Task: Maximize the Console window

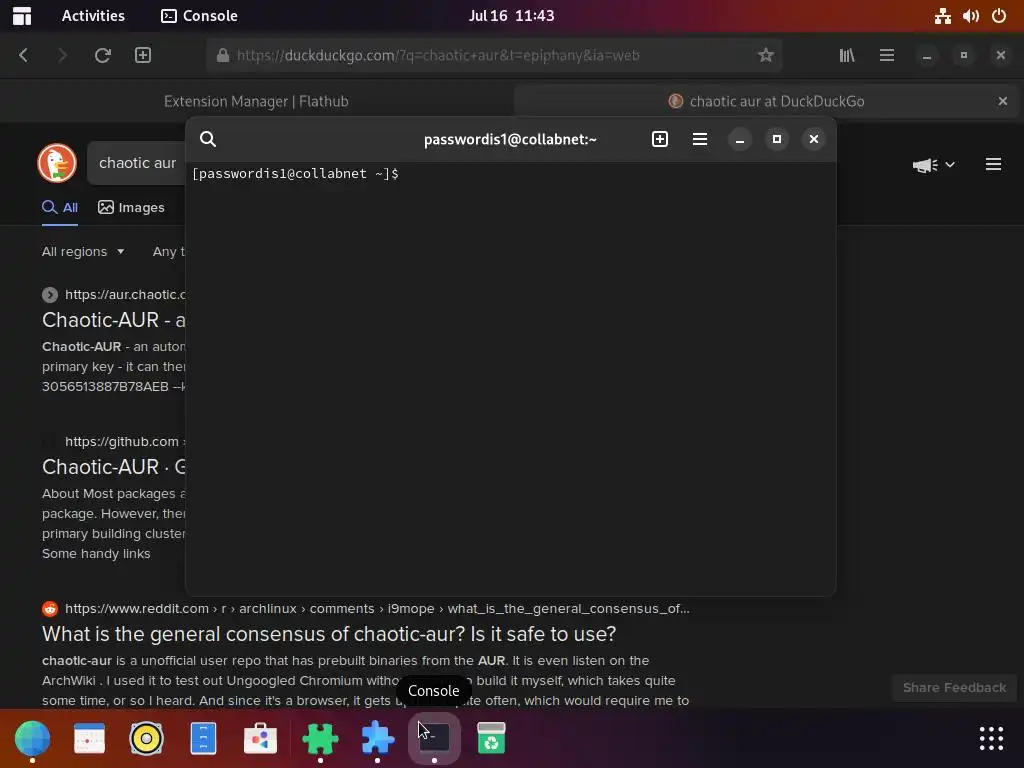Action: click(x=776, y=139)
